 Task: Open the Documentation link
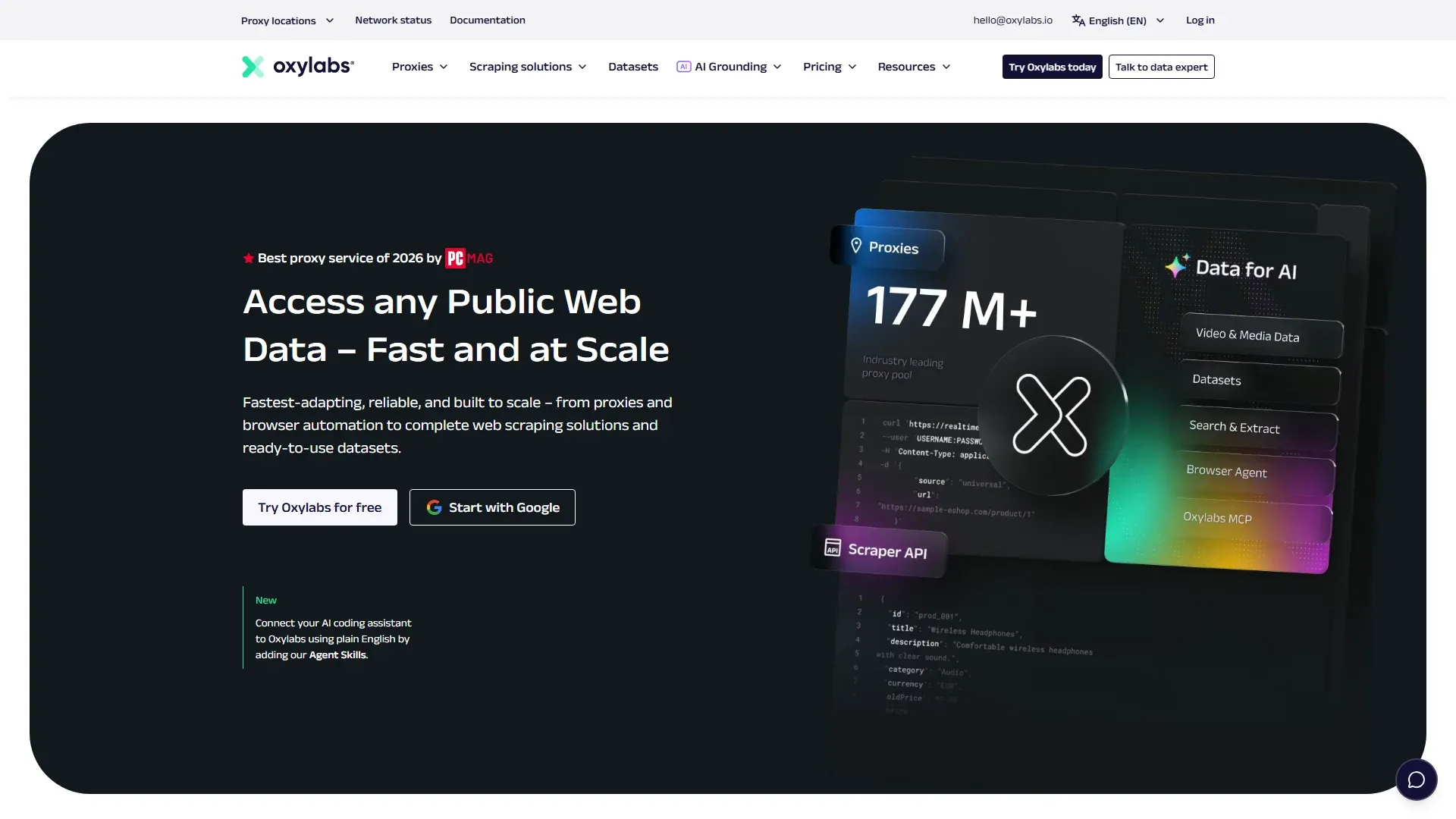(488, 20)
